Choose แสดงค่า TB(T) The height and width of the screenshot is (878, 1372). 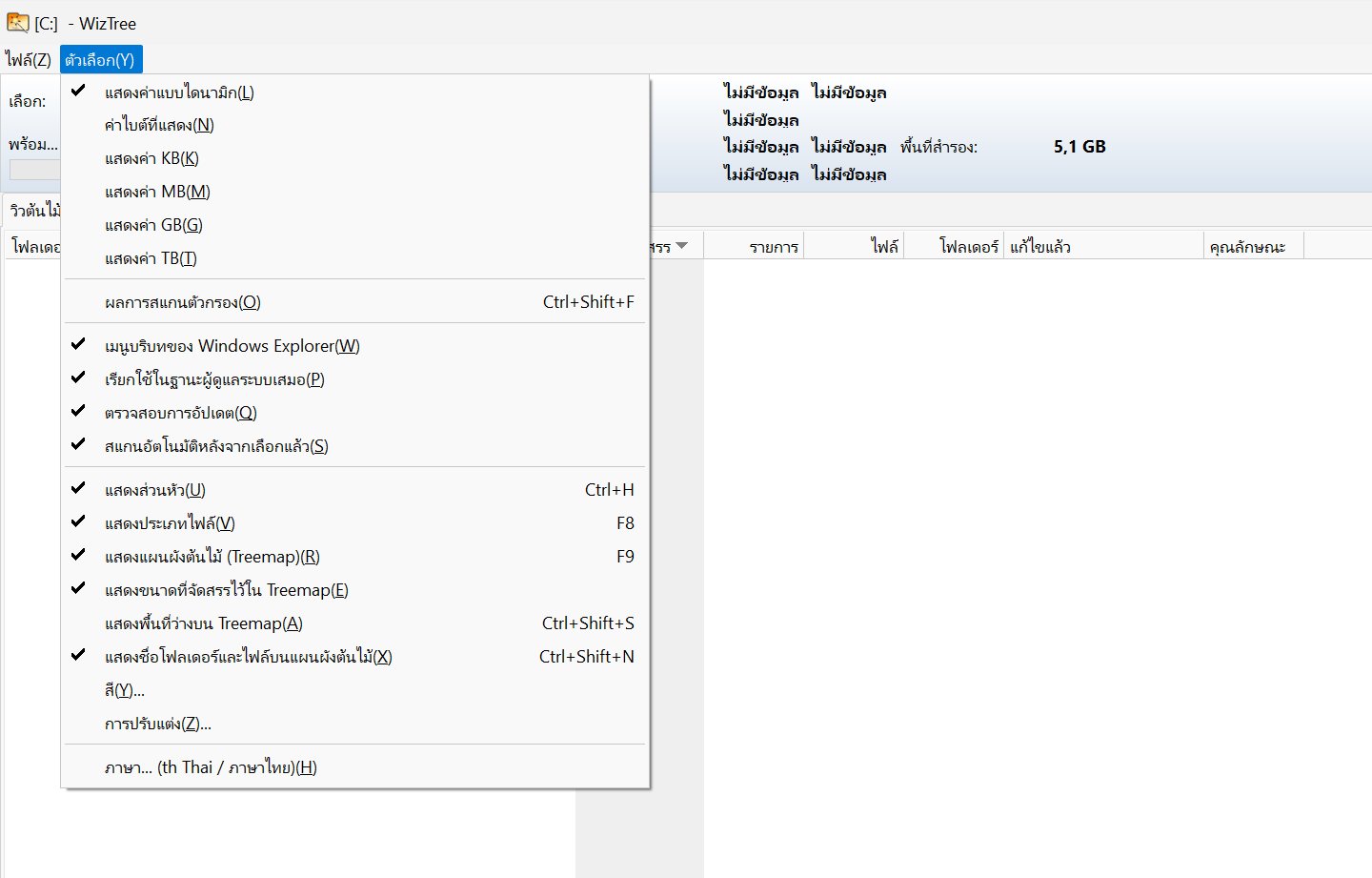[355, 258]
